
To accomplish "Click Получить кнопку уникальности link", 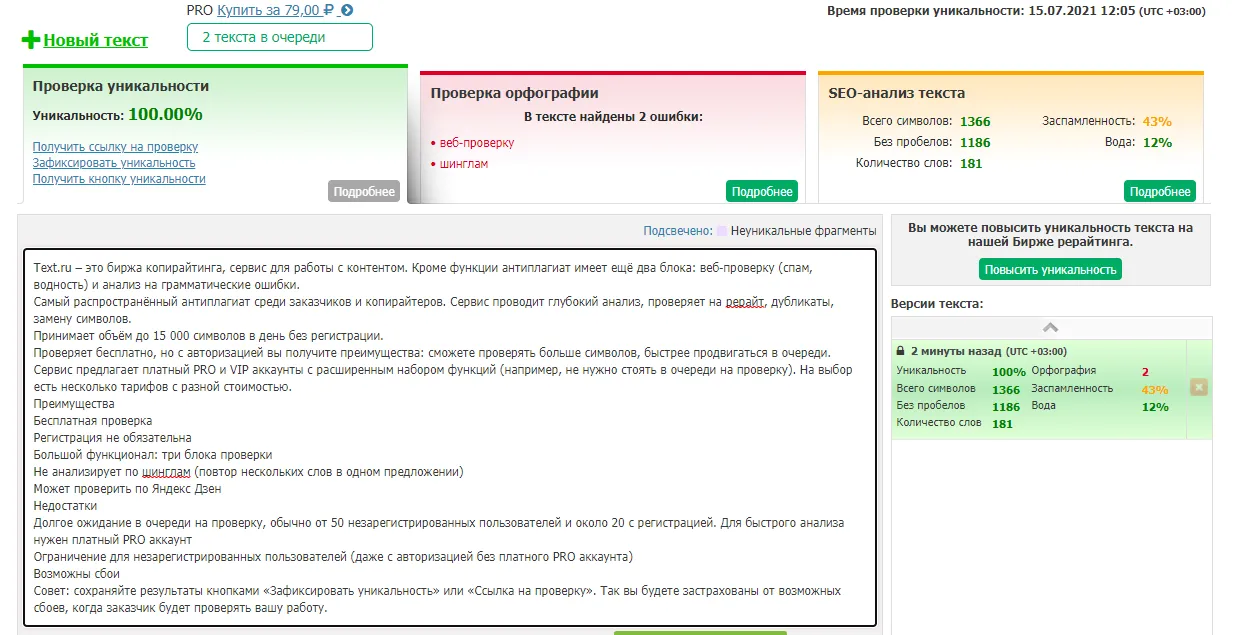I will tap(119, 179).
